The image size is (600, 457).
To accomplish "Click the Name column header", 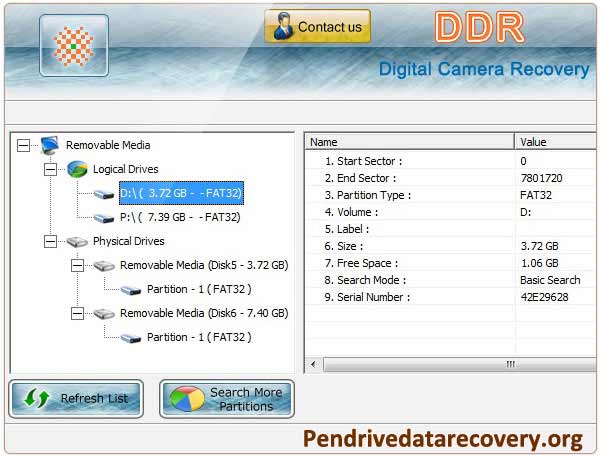I will tap(408, 142).
